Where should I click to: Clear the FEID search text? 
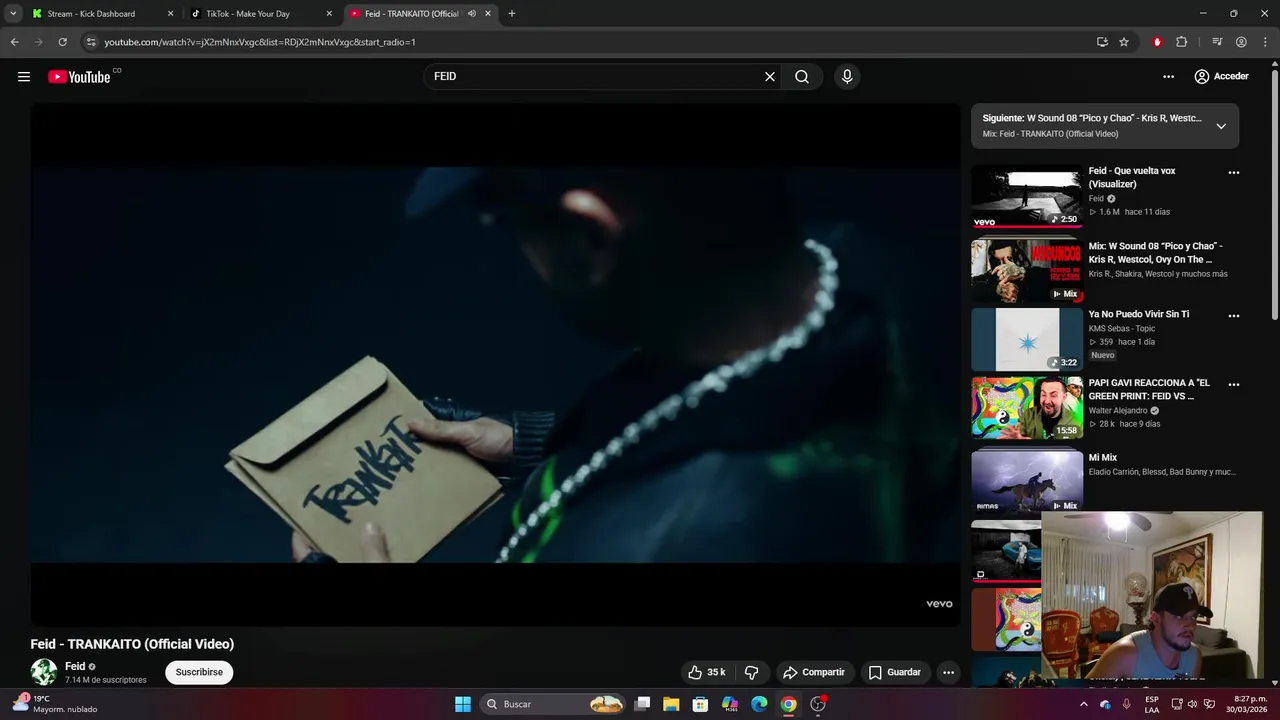(770, 77)
